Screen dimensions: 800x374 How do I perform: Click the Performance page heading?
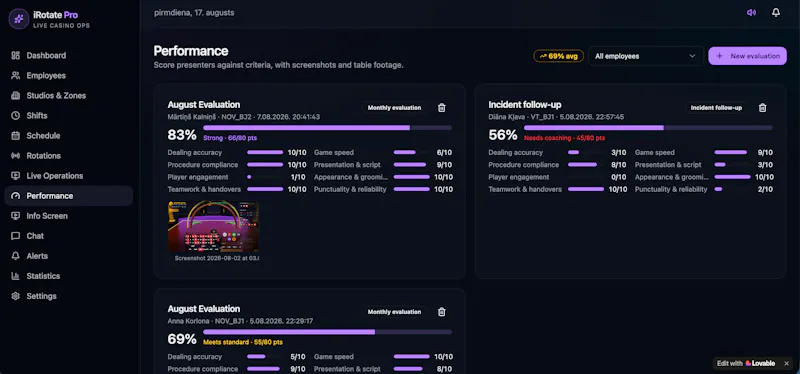point(191,51)
